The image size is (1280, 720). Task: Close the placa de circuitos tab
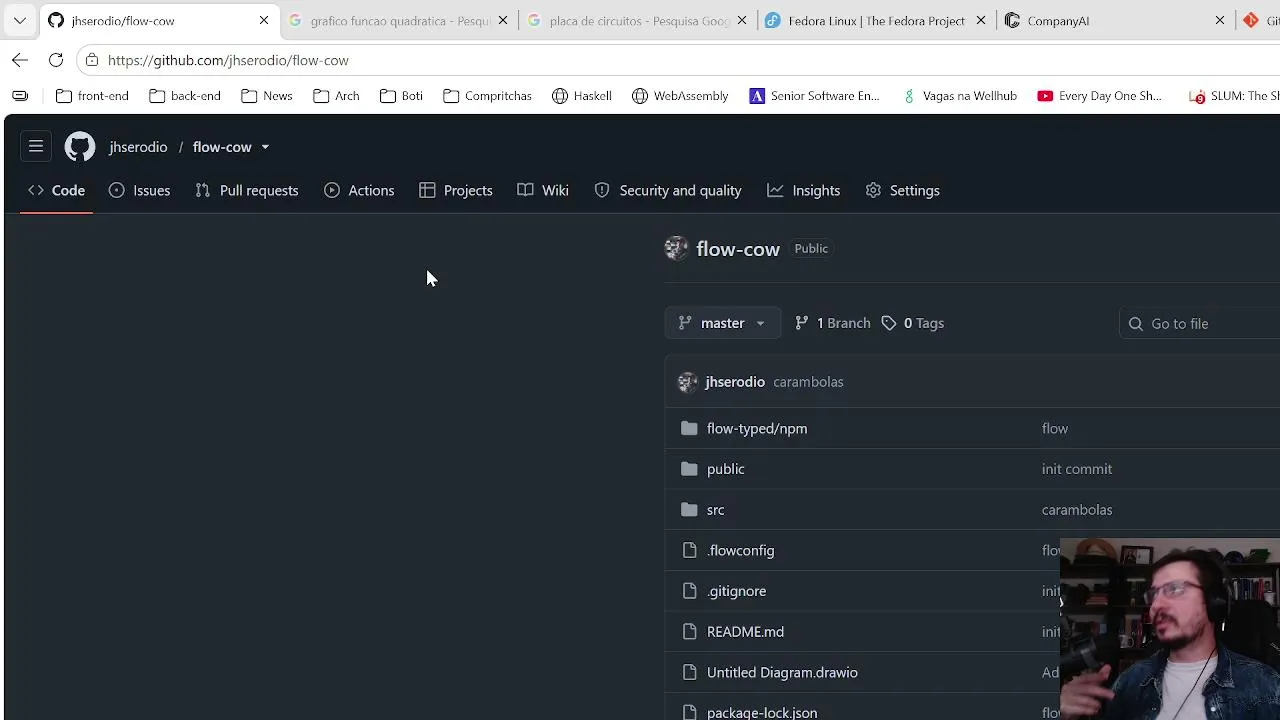[x=742, y=20]
